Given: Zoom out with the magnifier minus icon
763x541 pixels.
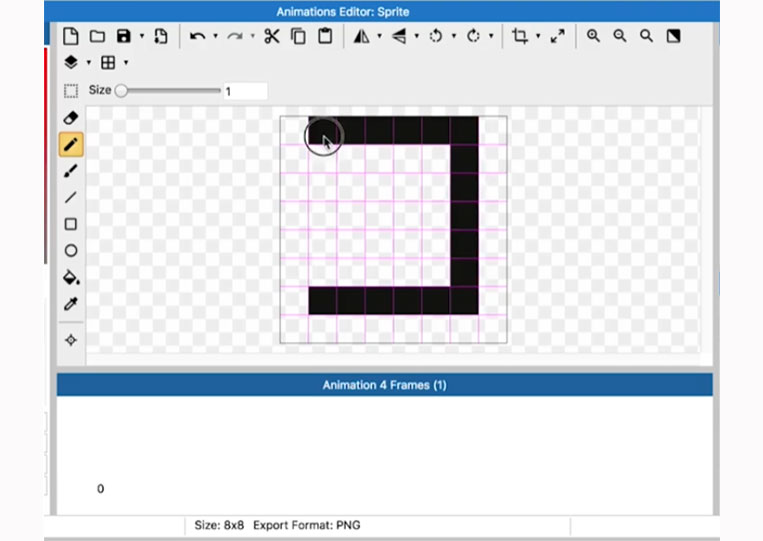Looking at the screenshot, I should click(x=620, y=36).
